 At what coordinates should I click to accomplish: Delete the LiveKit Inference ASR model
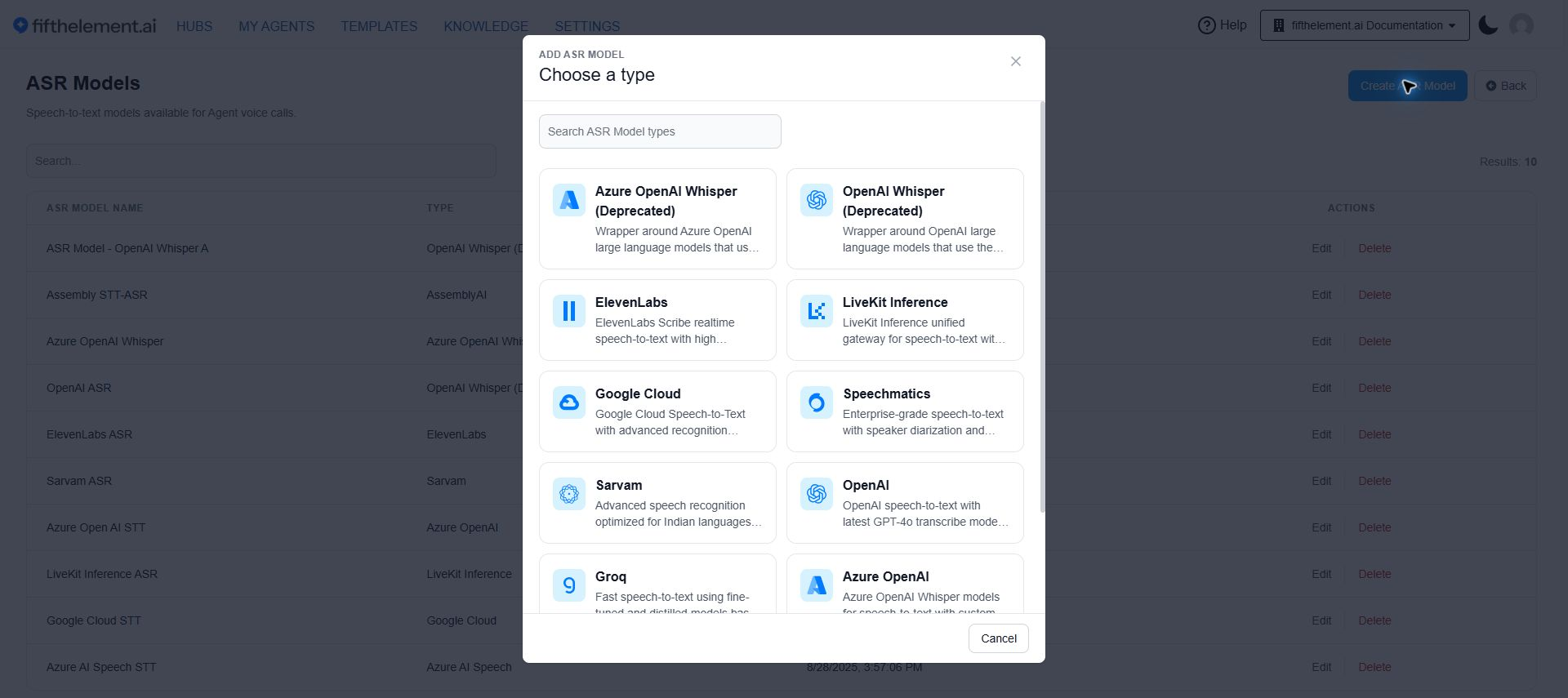(x=1374, y=574)
